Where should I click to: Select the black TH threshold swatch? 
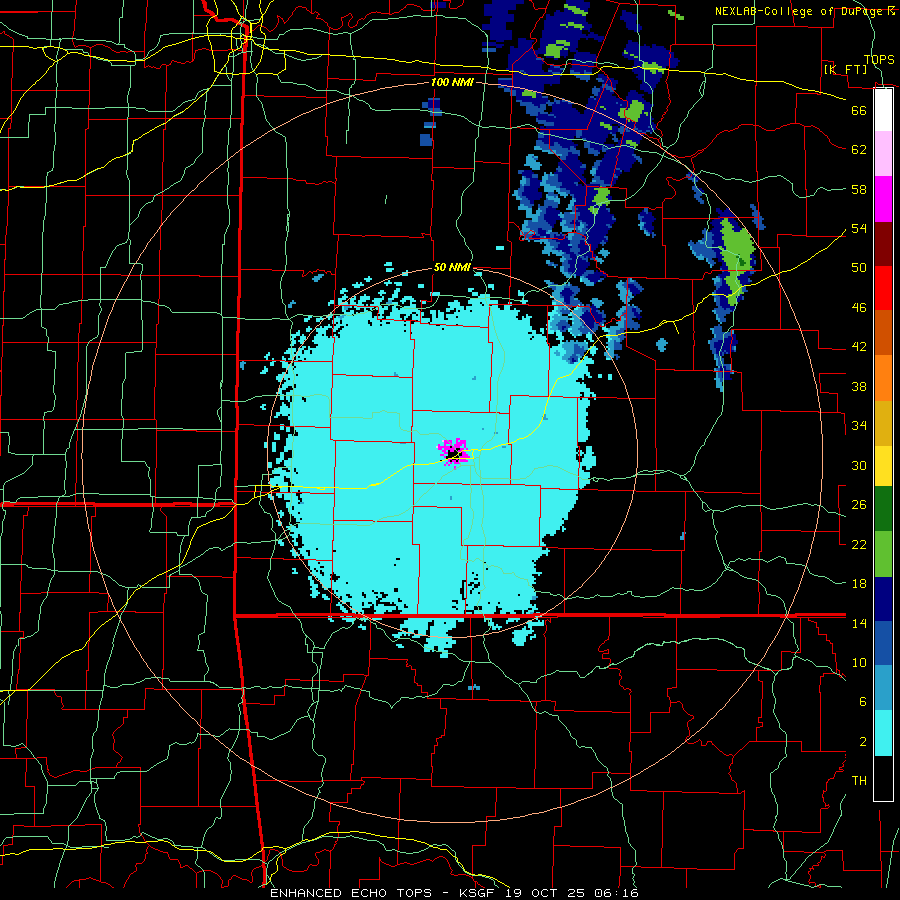(x=883, y=778)
